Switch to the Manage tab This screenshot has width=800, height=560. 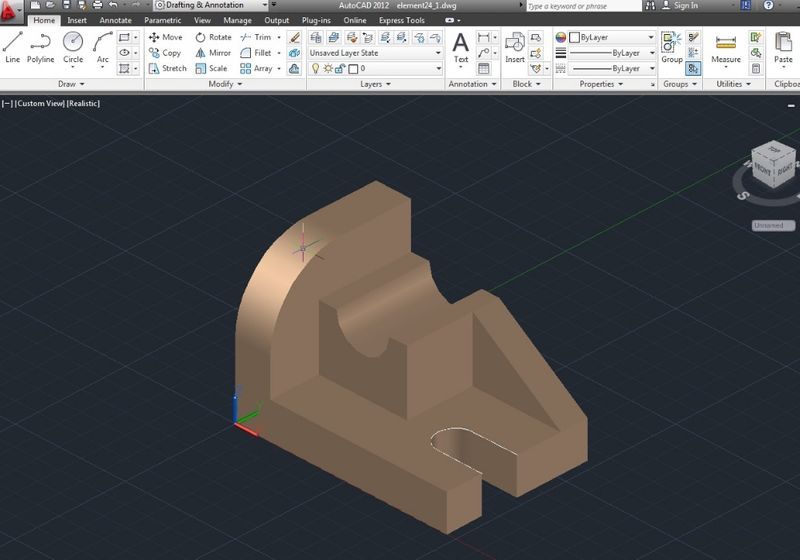(x=237, y=20)
